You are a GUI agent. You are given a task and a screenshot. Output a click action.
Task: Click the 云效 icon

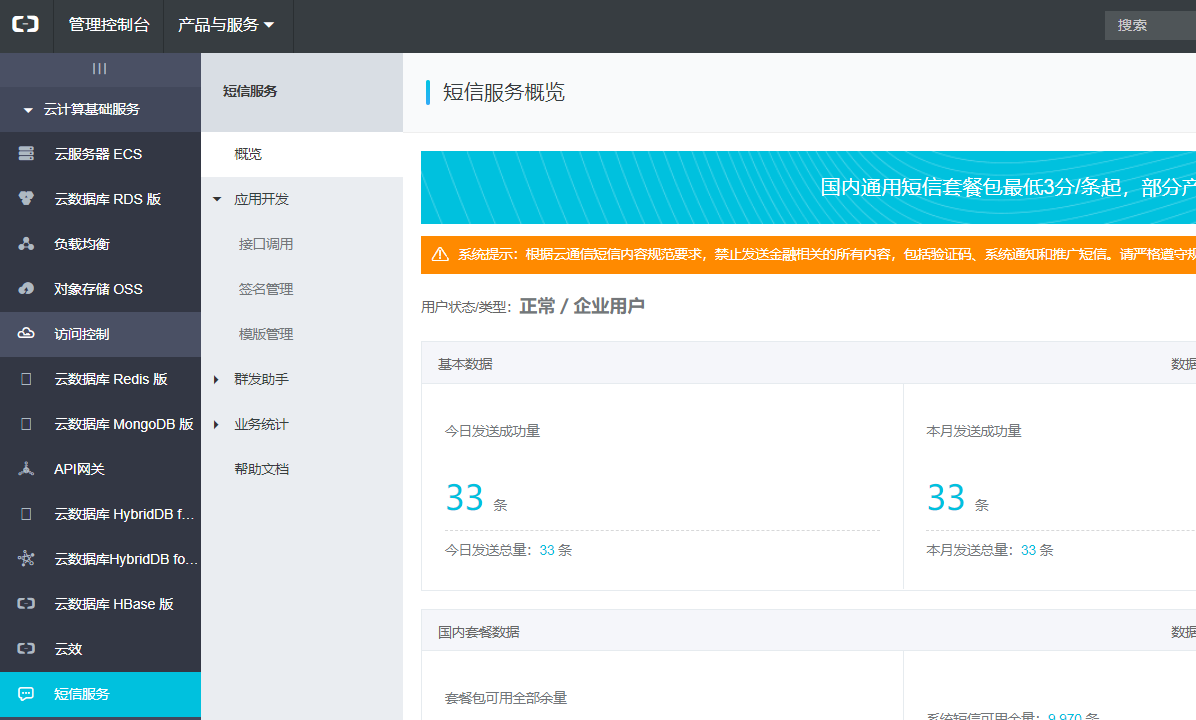26,648
